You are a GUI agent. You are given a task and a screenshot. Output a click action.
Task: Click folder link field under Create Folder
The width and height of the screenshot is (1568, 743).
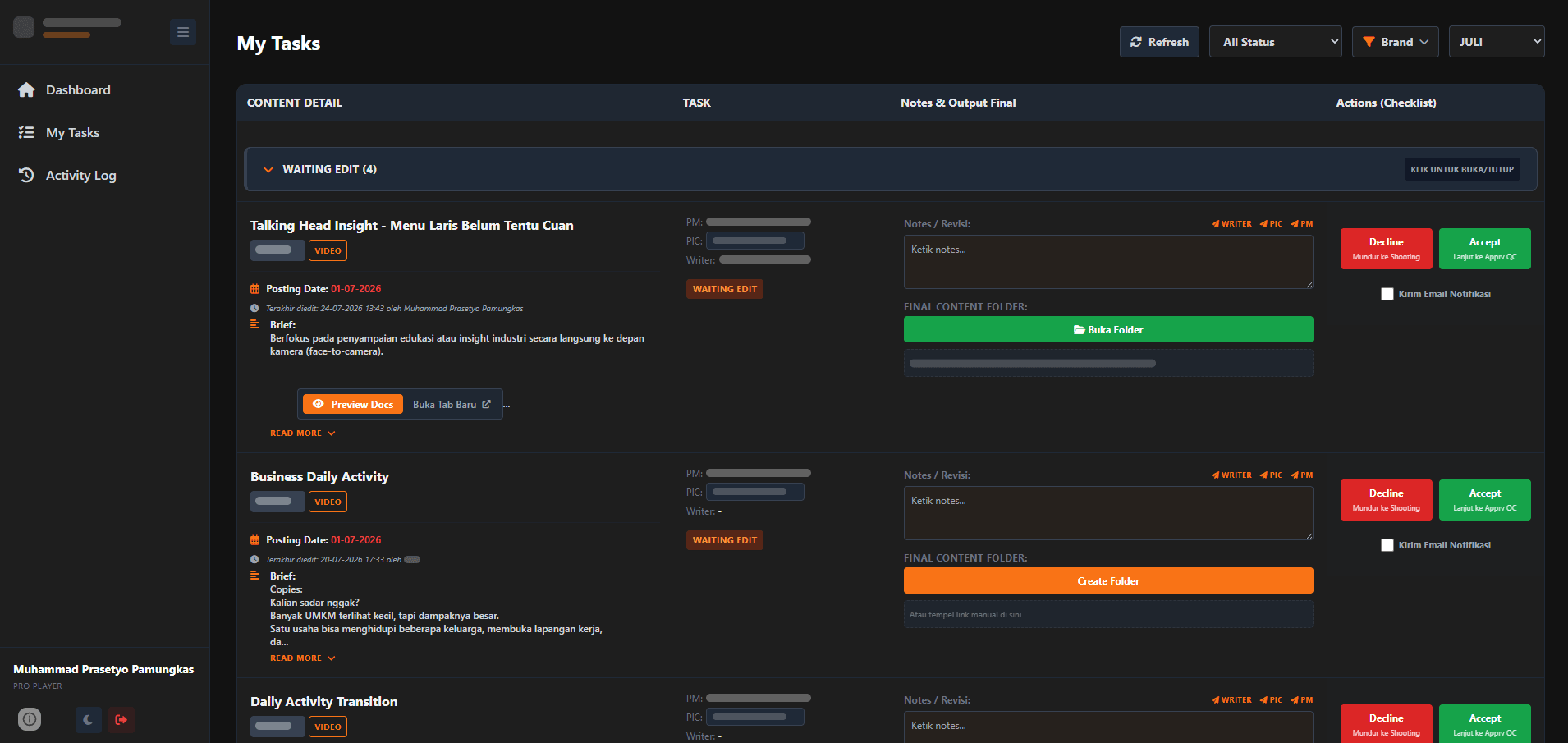pyautogui.click(x=1108, y=614)
